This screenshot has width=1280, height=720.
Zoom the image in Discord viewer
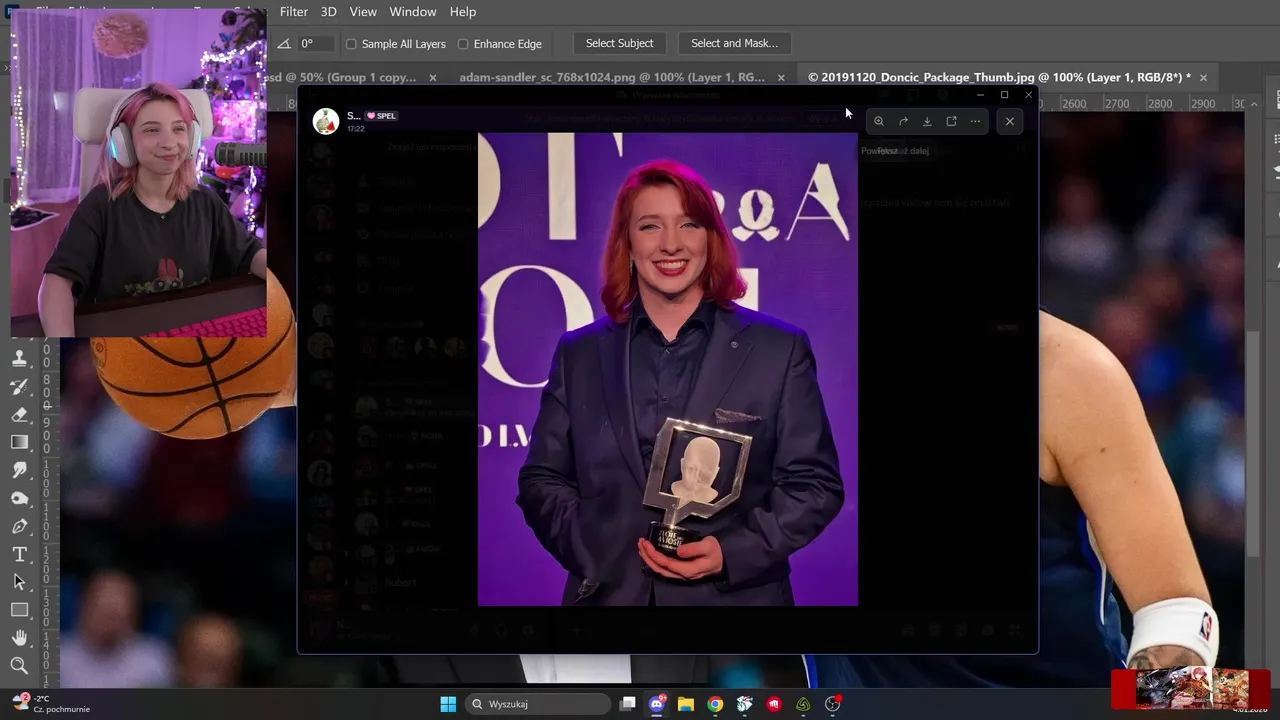point(879,121)
